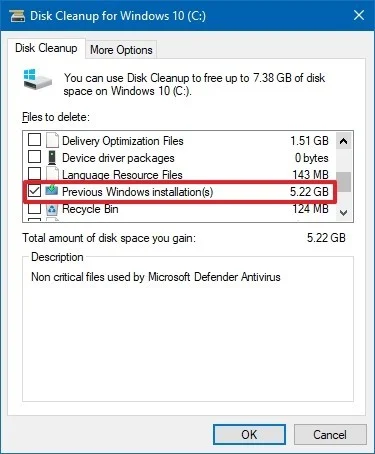This screenshot has width=375, height=454.
Task: Close the Disk Cleanup window
Action: tap(359, 15)
